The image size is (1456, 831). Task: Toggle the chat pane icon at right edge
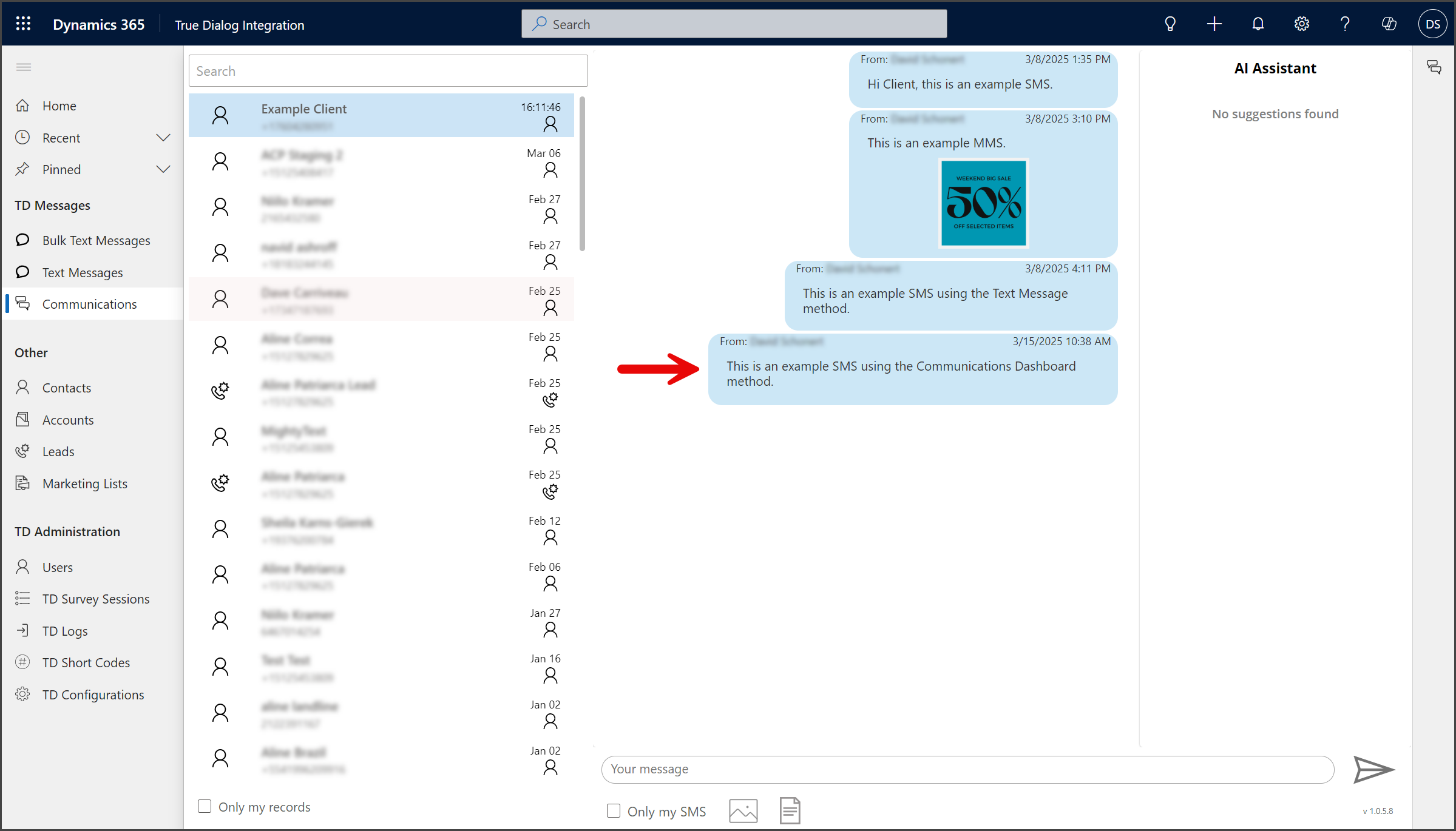click(x=1434, y=67)
